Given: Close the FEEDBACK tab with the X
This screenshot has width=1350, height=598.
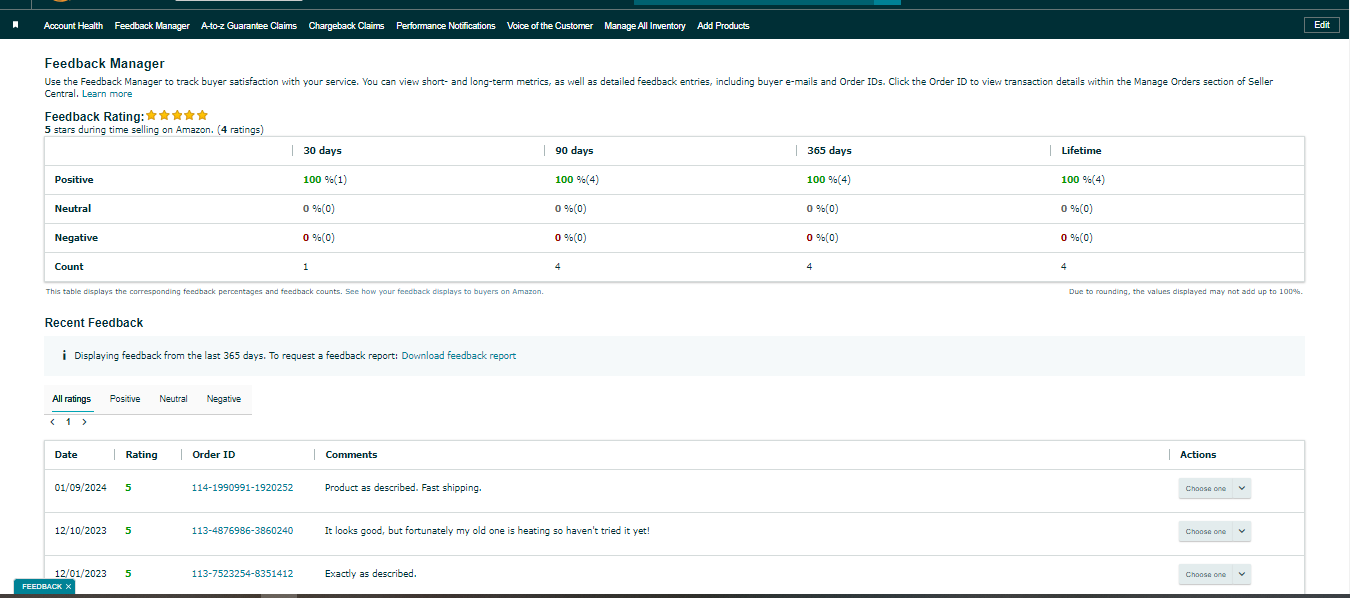Looking at the screenshot, I should [68, 587].
